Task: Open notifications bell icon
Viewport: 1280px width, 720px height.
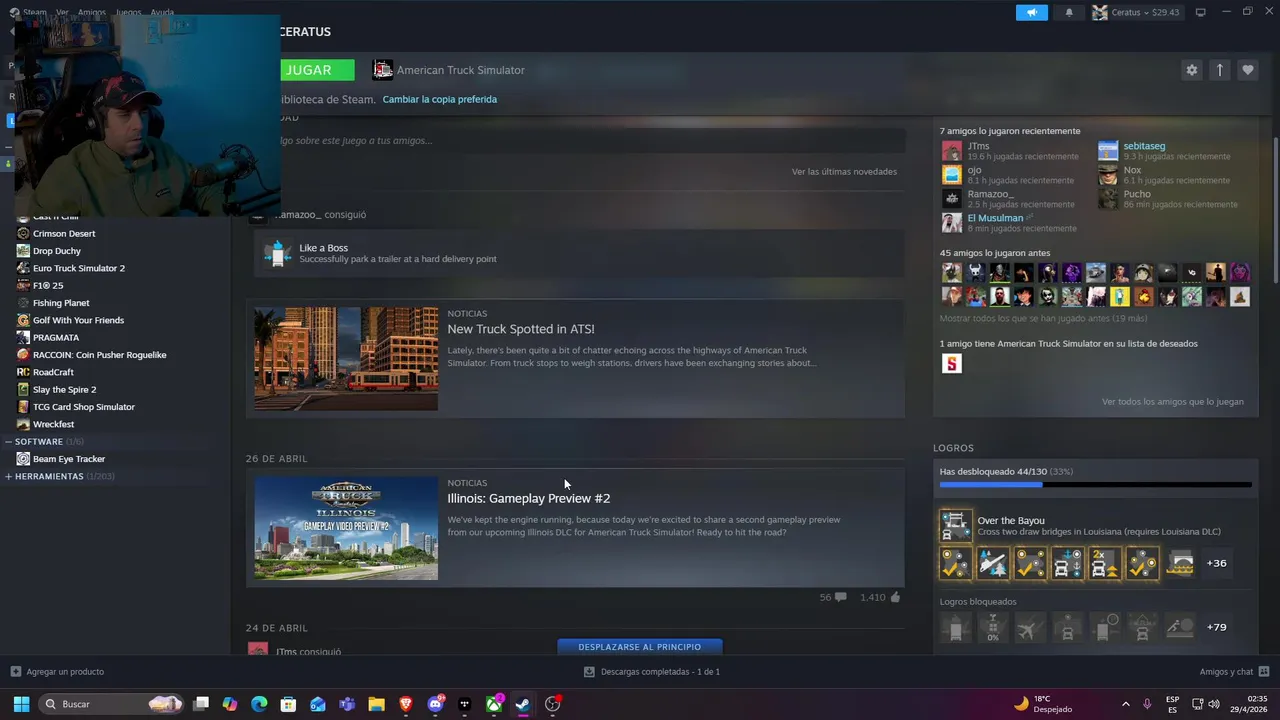Action: (1069, 12)
